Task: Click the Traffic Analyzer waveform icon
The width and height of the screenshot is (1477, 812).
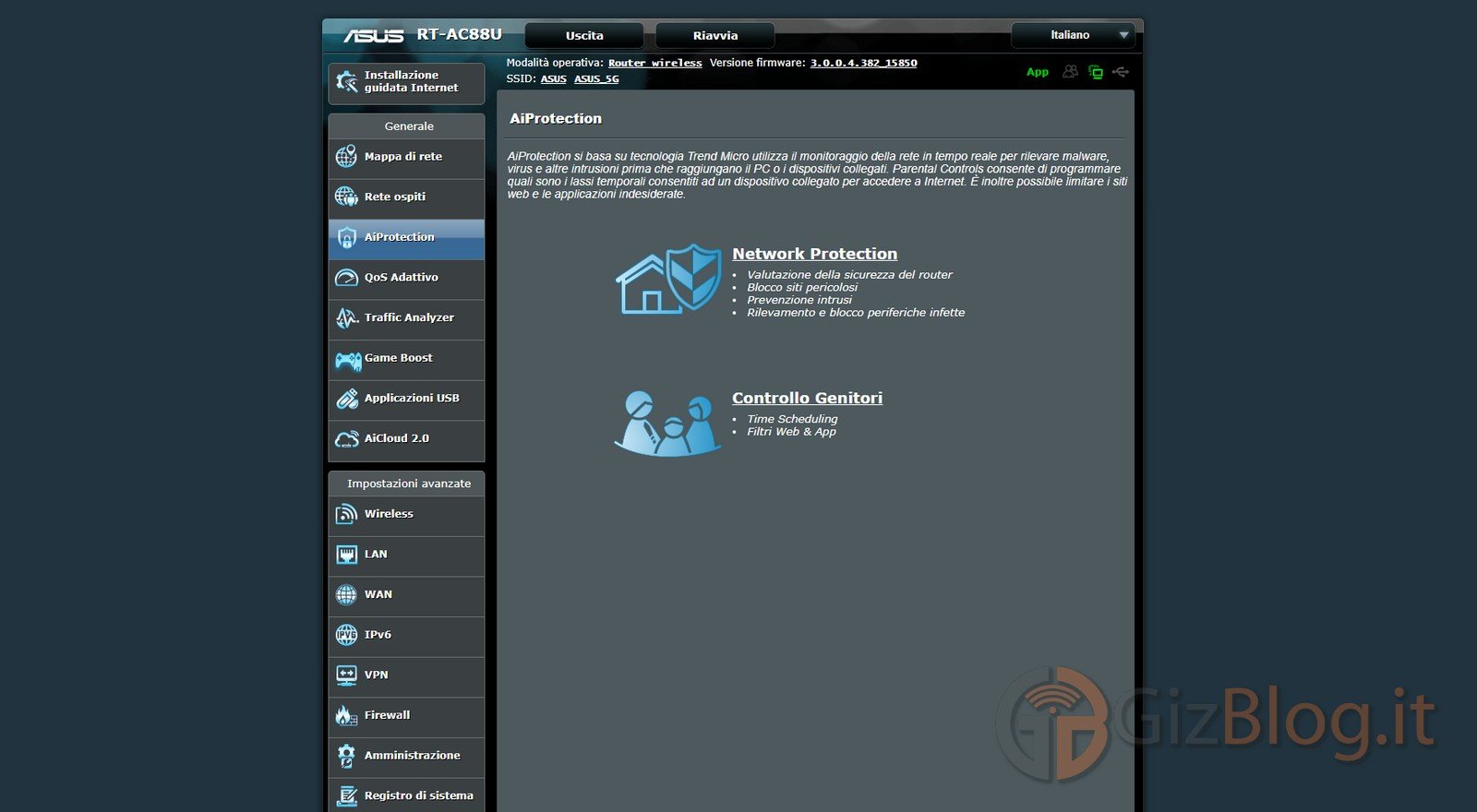Action: click(346, 318)
